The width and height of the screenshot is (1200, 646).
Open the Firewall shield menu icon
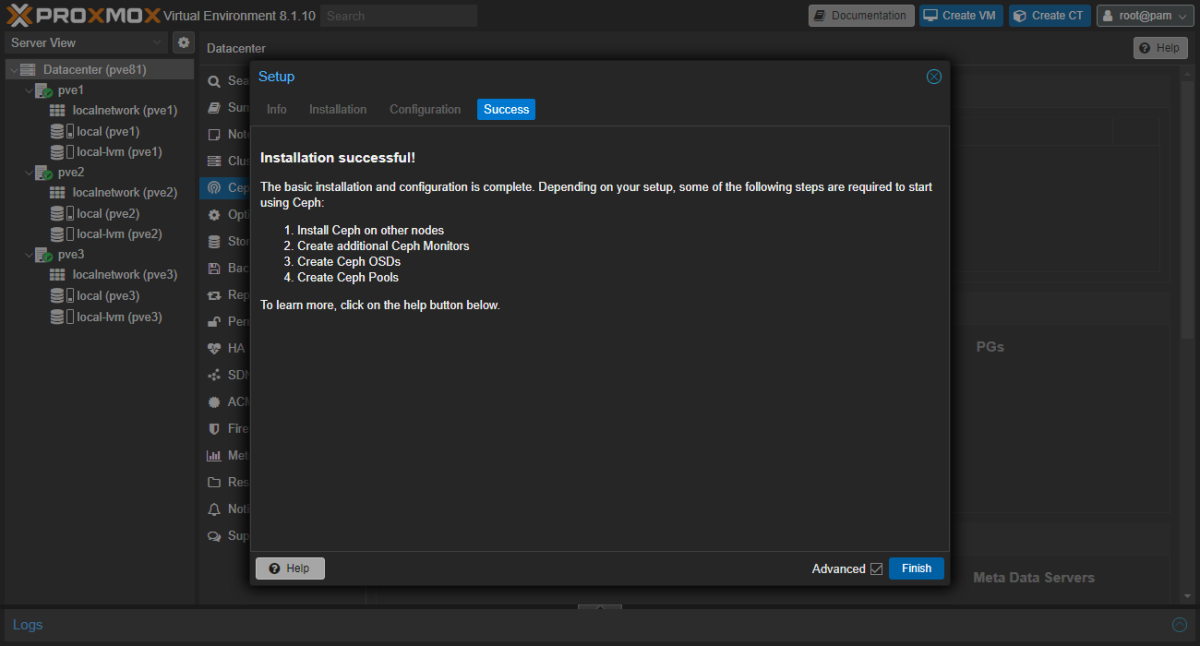coord(214,429)
